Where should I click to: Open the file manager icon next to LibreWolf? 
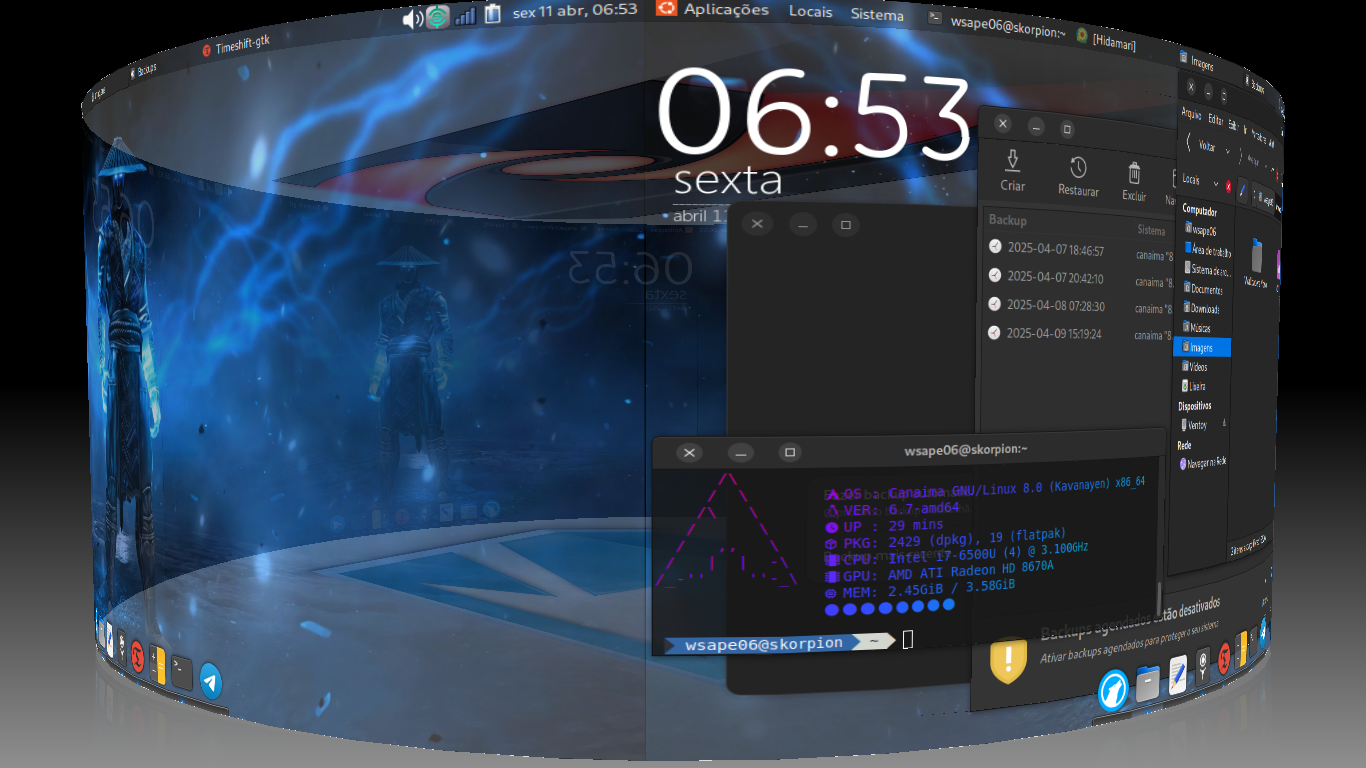tap(1148, 682)
